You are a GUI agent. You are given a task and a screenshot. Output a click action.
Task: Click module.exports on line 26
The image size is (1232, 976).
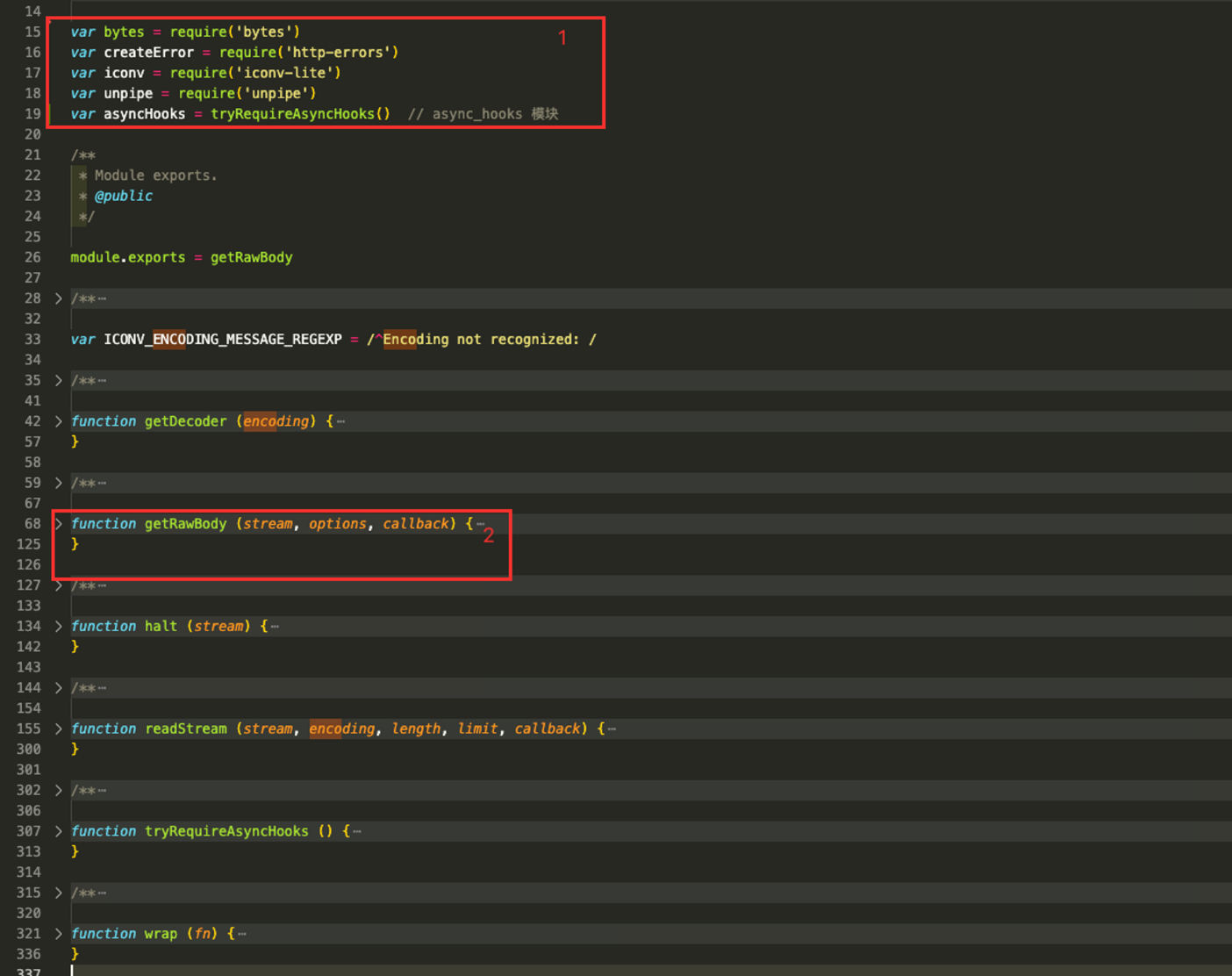[x=128, y=257]
